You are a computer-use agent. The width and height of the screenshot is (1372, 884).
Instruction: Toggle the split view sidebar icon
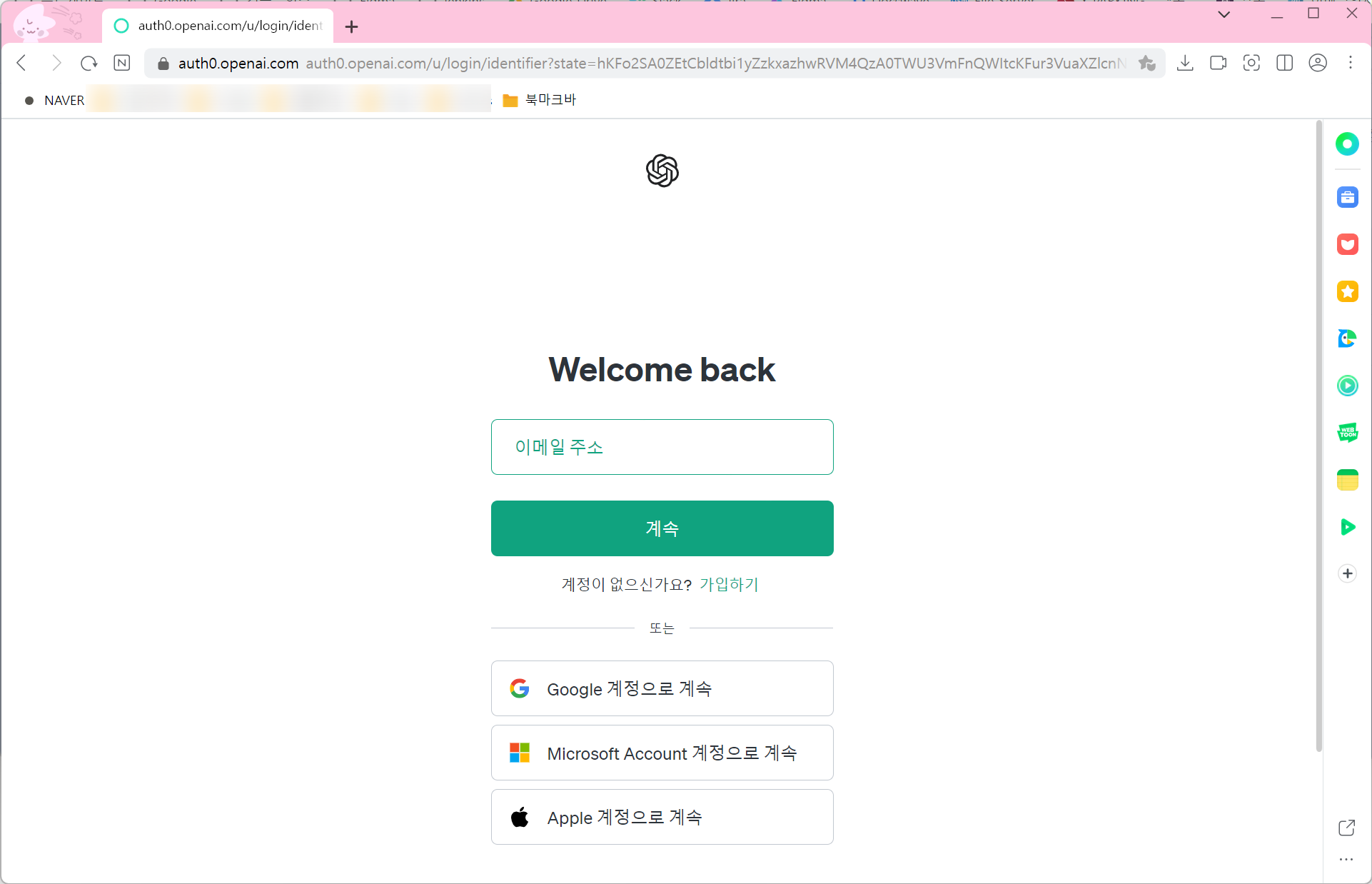pos(1284,63)
